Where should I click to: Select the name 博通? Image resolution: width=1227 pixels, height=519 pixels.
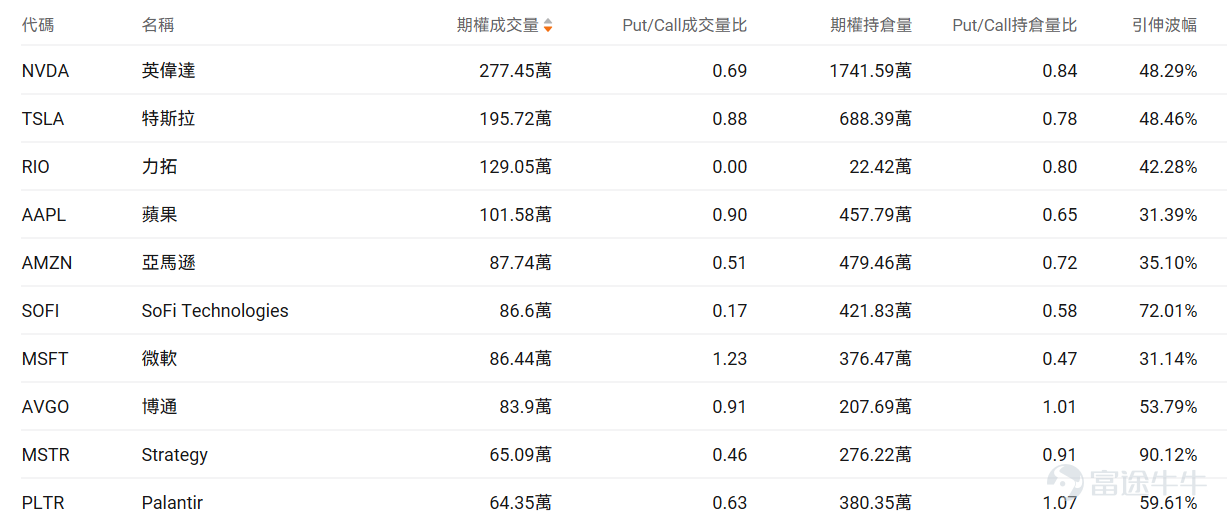click(160, 407)
